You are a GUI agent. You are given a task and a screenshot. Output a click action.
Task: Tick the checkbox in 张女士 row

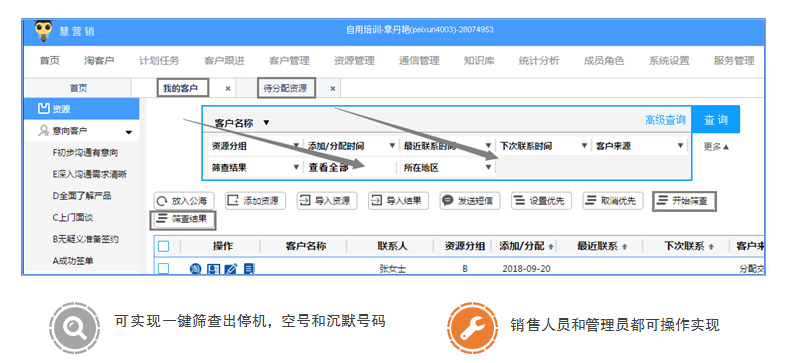click(163, 268)
